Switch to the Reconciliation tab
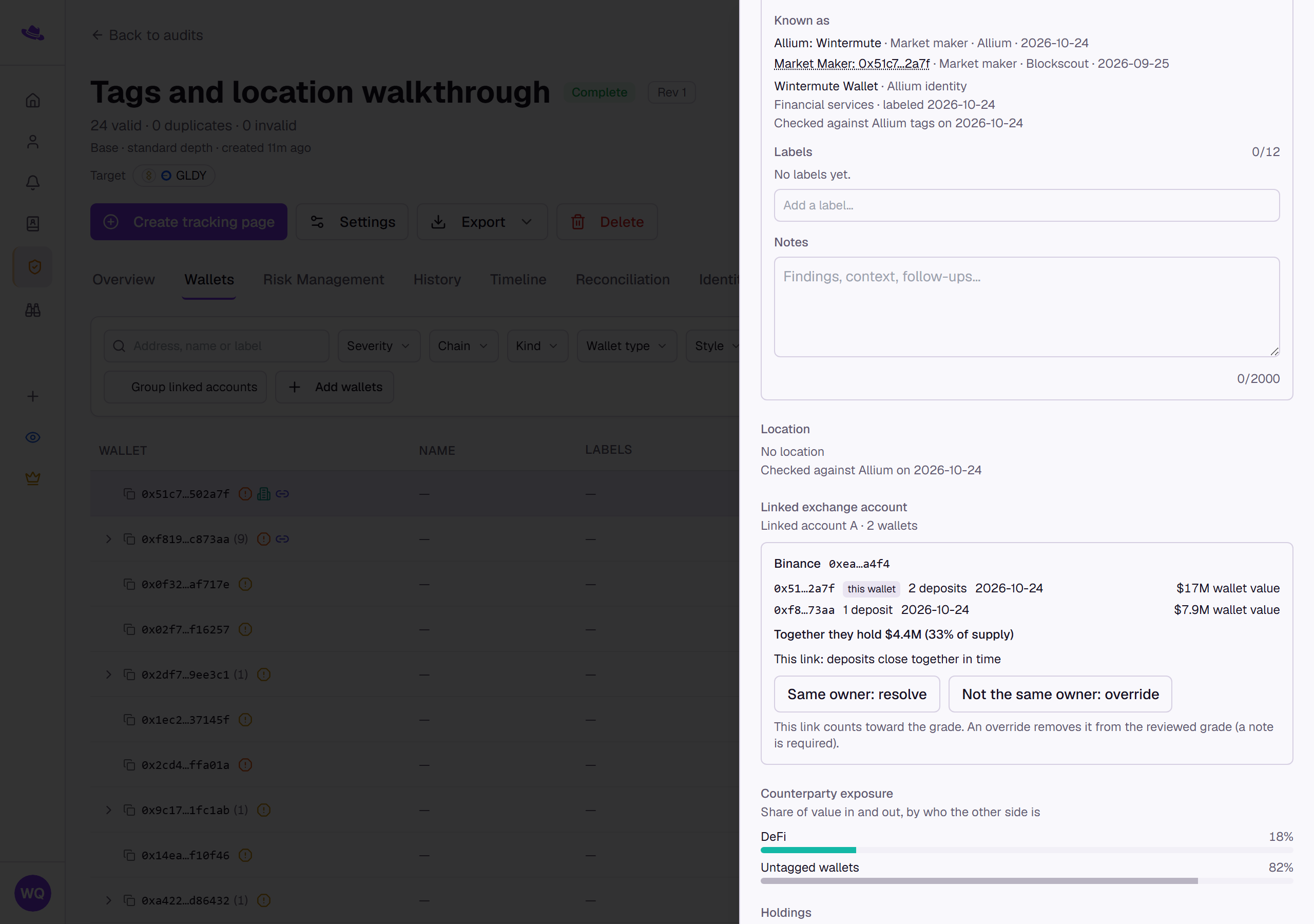Viewport: 1314px width, 924px height. (x=623, y=279)
